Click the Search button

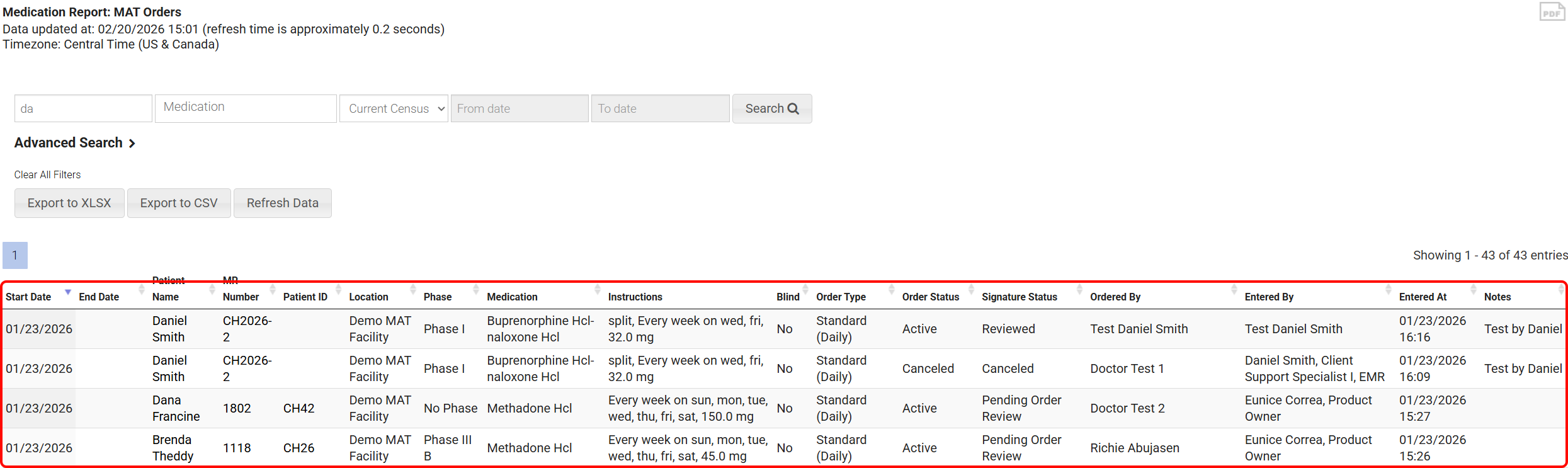pyautogui.click(x=771, y=108)
